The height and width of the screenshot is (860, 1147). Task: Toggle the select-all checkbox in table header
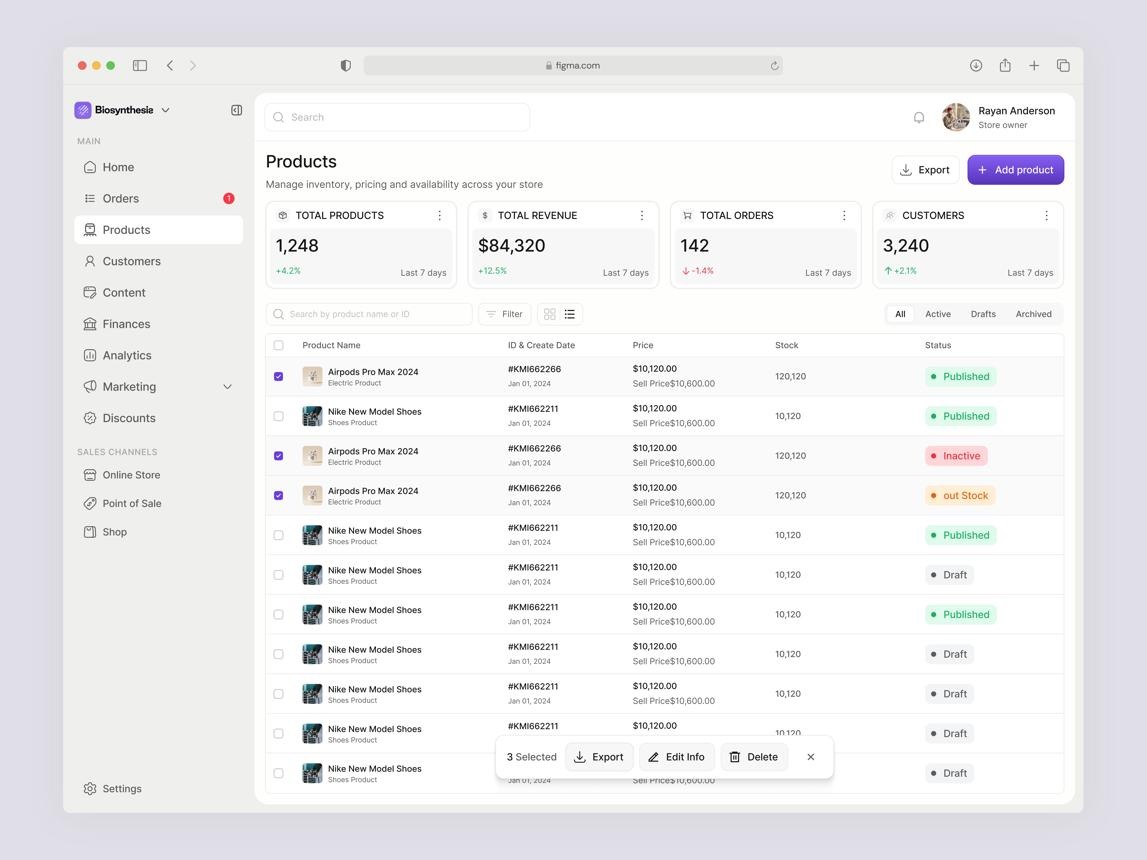pyautogui.click(x=278, y=345)
